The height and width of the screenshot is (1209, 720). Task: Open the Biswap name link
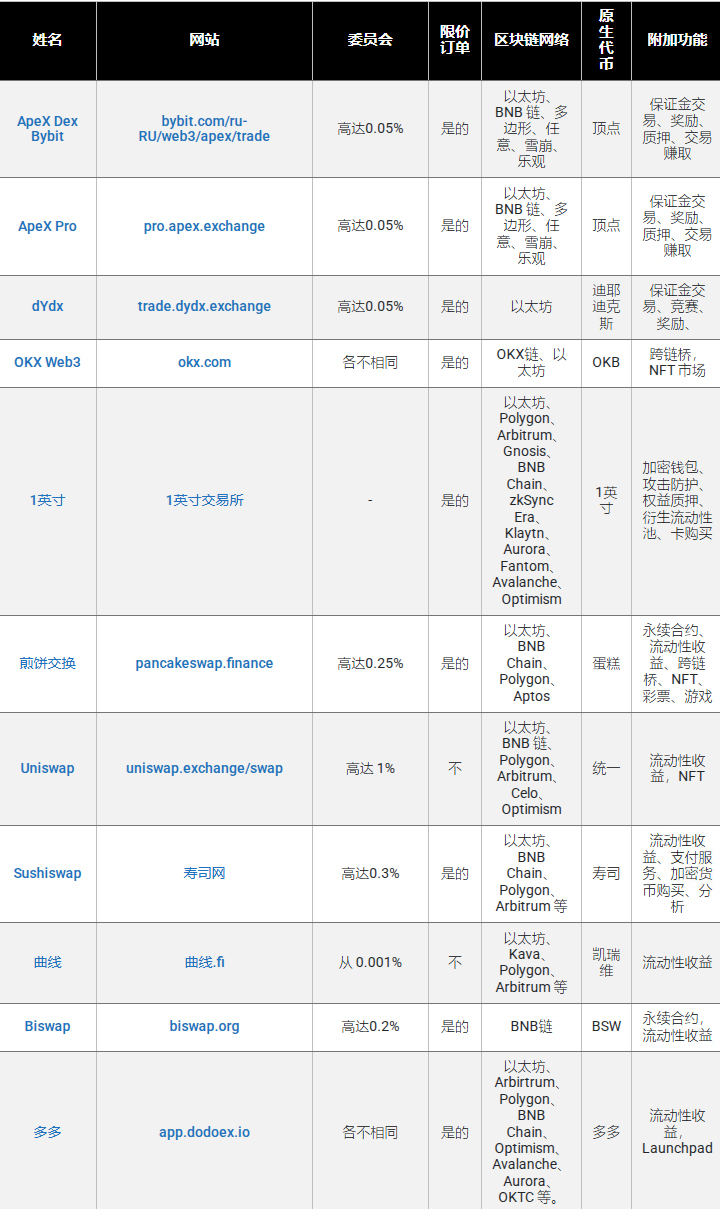point(47,1026)
